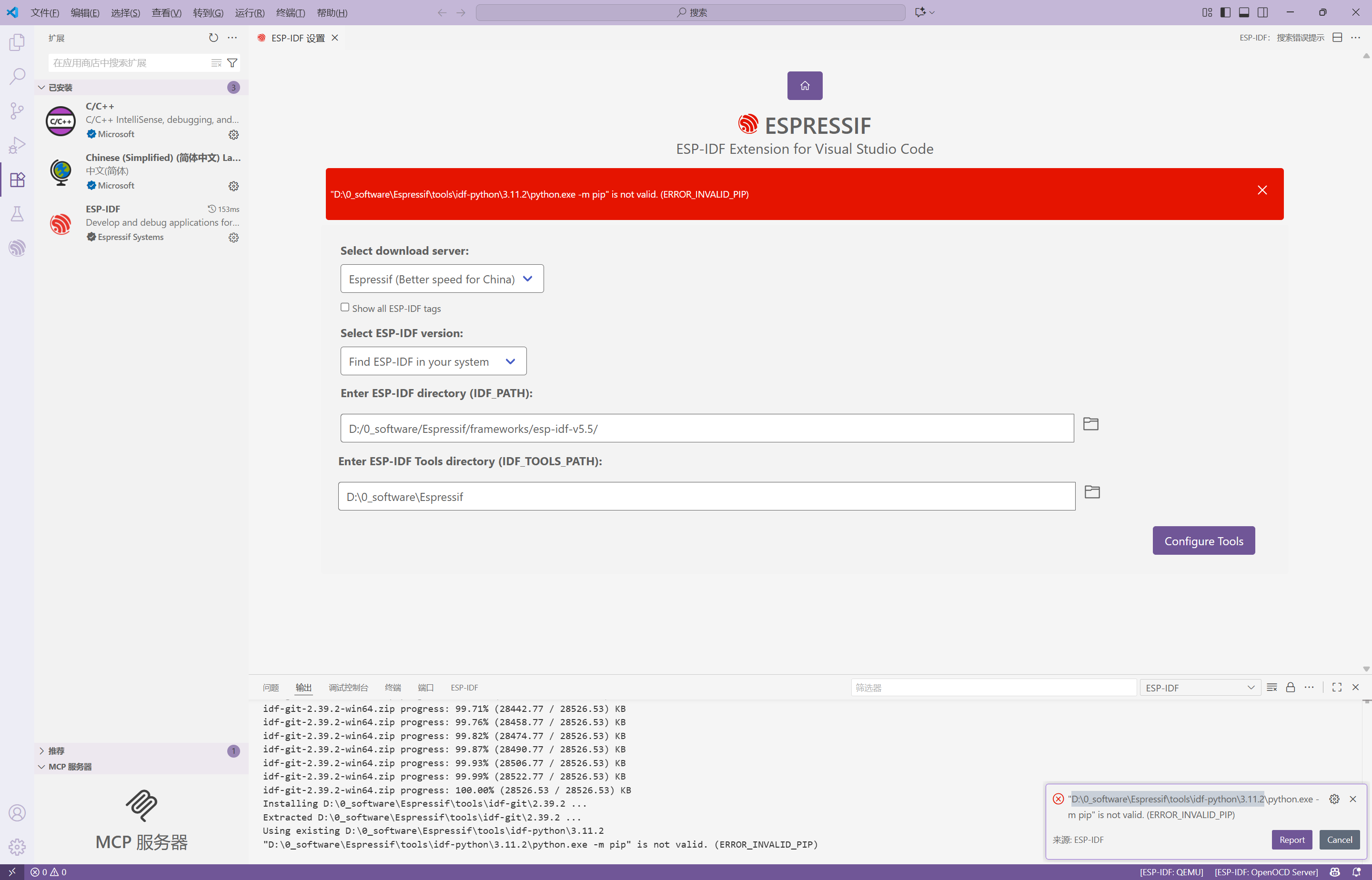
Task: Enable Show all ESP-IDF tags checkbox
Action: tap(345, 308)
